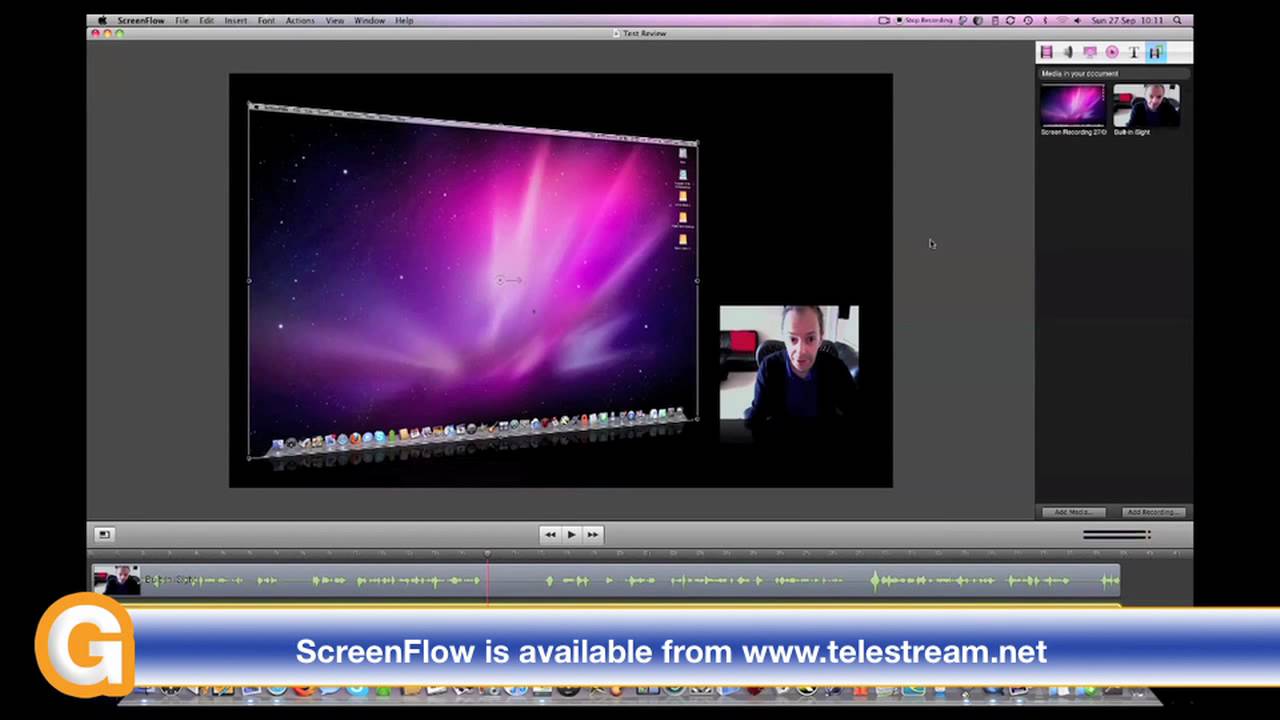Select the Built-in iSight media thumbnail
The image size is (1280, 720).
pos(1146,106)
